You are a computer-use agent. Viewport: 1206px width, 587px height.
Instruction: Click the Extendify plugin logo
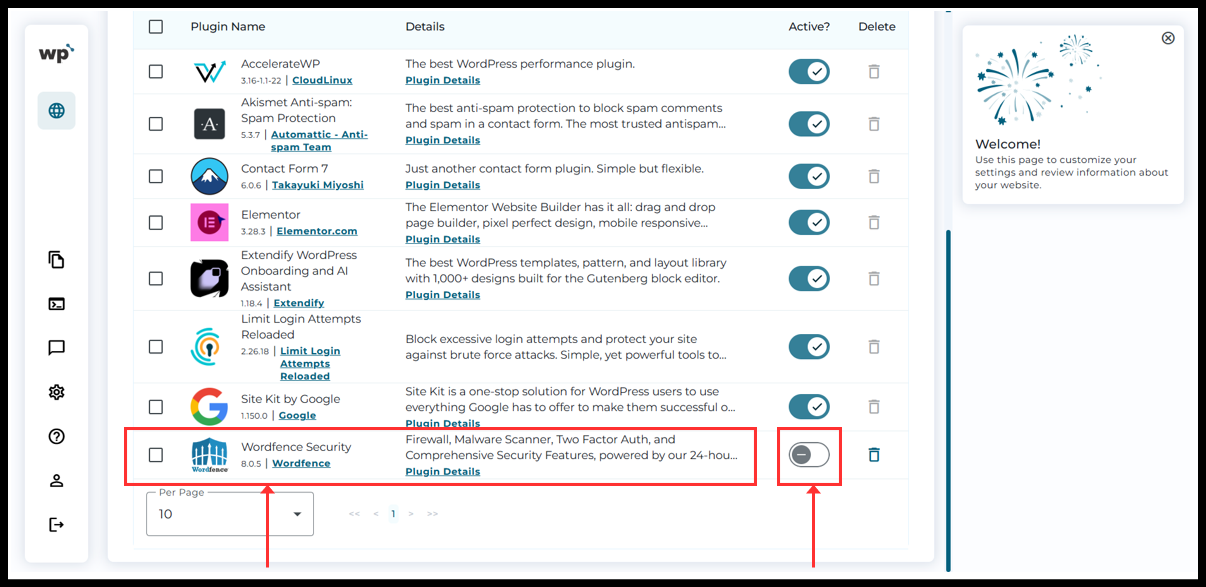(x=209, y=278)
